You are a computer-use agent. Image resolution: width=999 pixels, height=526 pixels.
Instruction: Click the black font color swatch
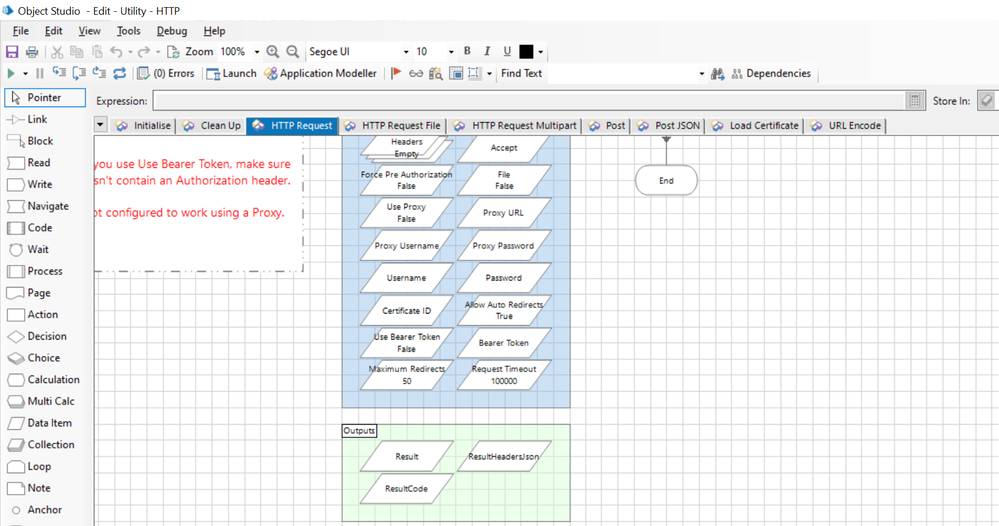pyautogui.click(x=526, y=52)
